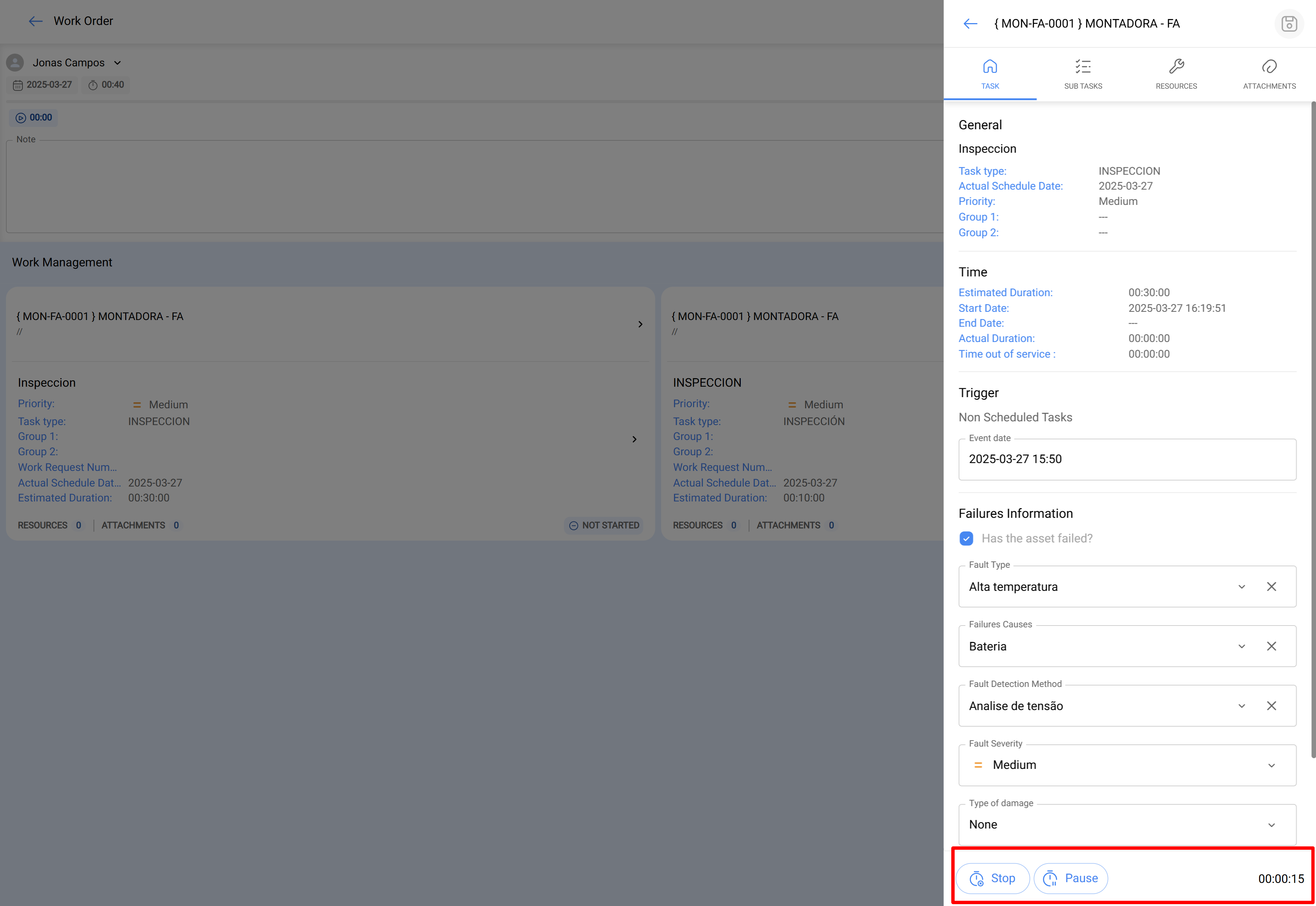Click the medium priority icon on Inspeccion card
Viewport: 1316px width, 906px height.
tap(137, 405)
